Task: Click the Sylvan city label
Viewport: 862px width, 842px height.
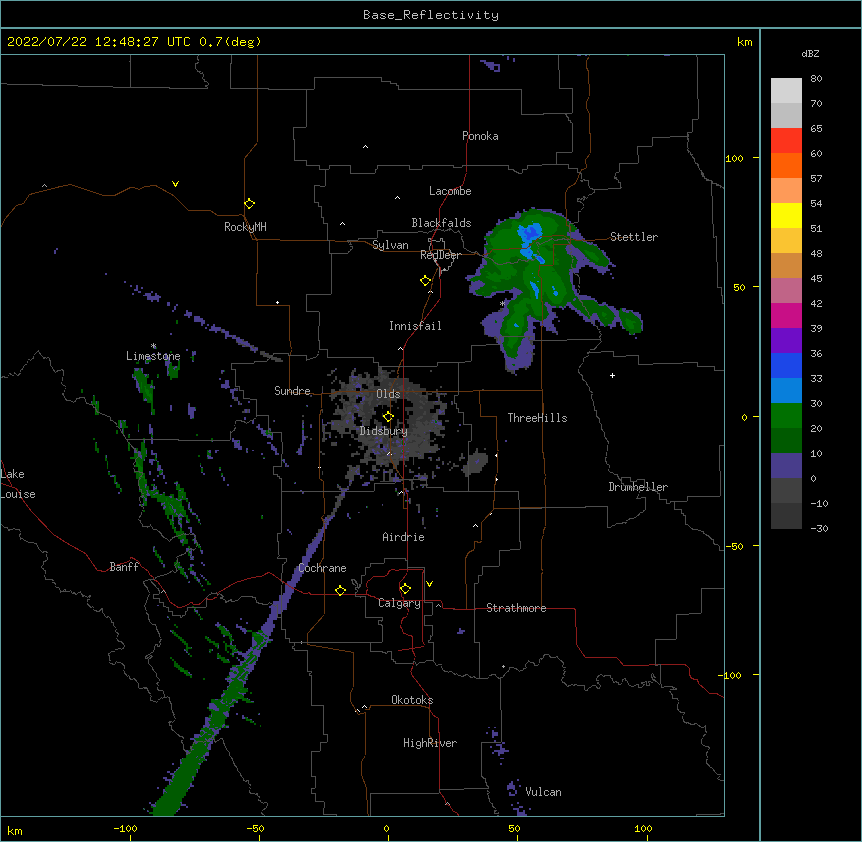Action: point(390,245)
